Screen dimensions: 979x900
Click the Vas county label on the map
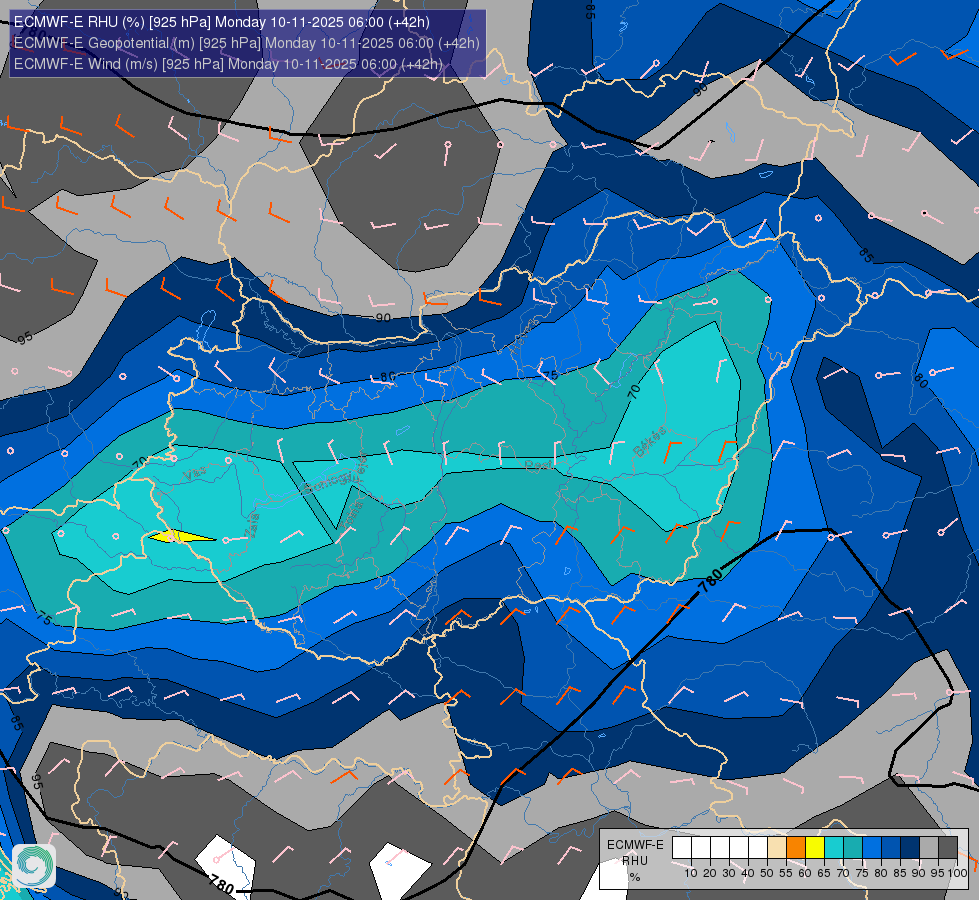pyautogui.click(x=194, y=475)
